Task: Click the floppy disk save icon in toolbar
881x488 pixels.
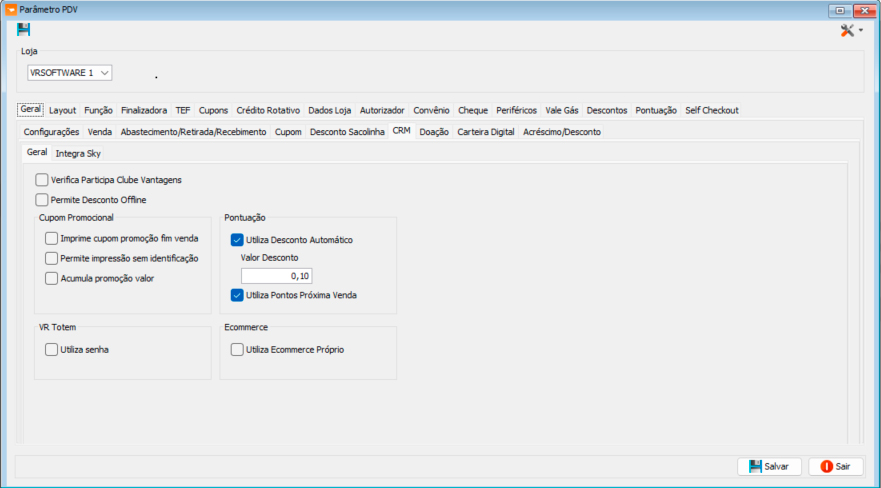Action: pyautogui.click(x=24, y=30)
